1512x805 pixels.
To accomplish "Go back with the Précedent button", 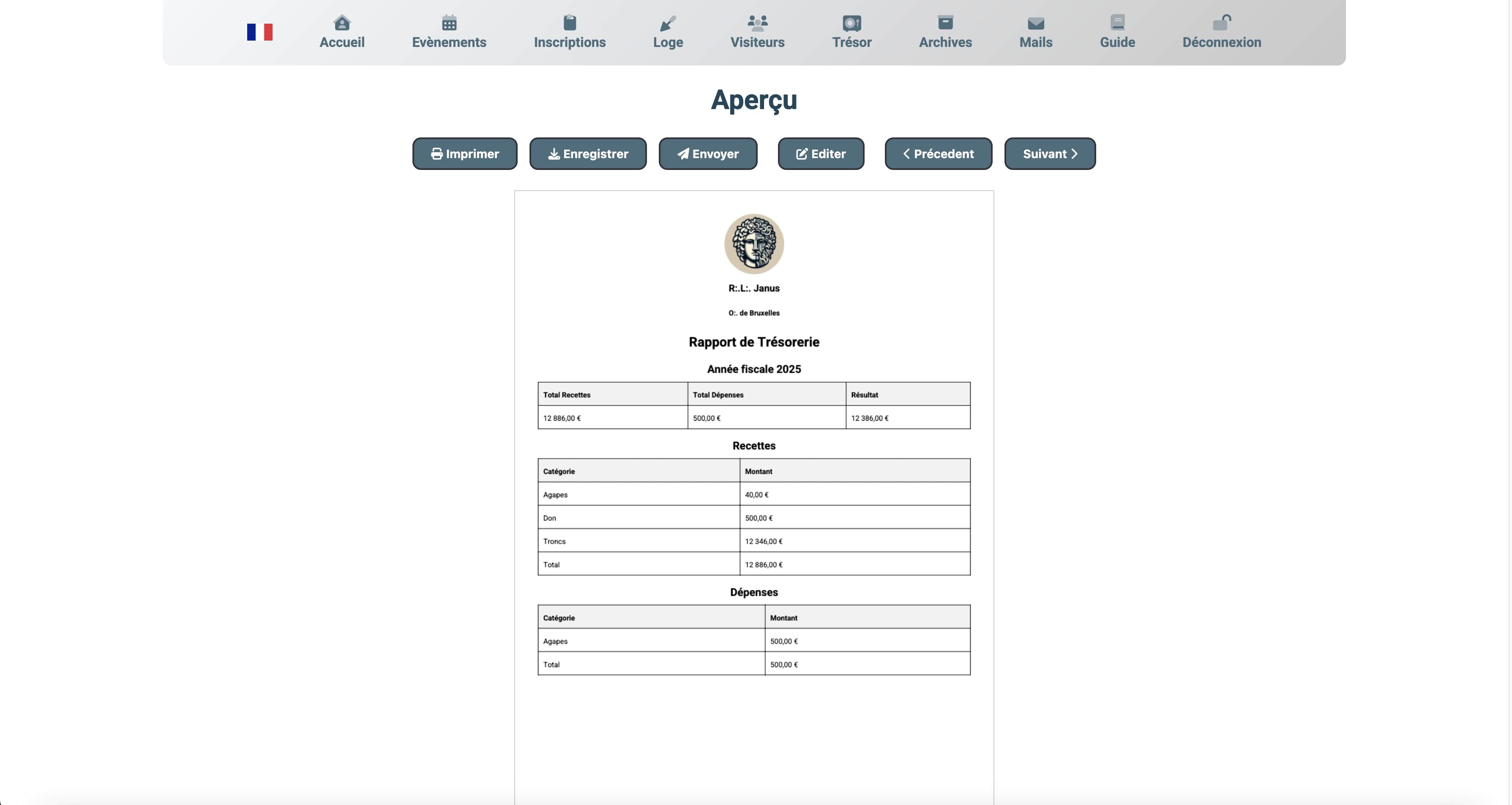I will click(x=938, y=154).
